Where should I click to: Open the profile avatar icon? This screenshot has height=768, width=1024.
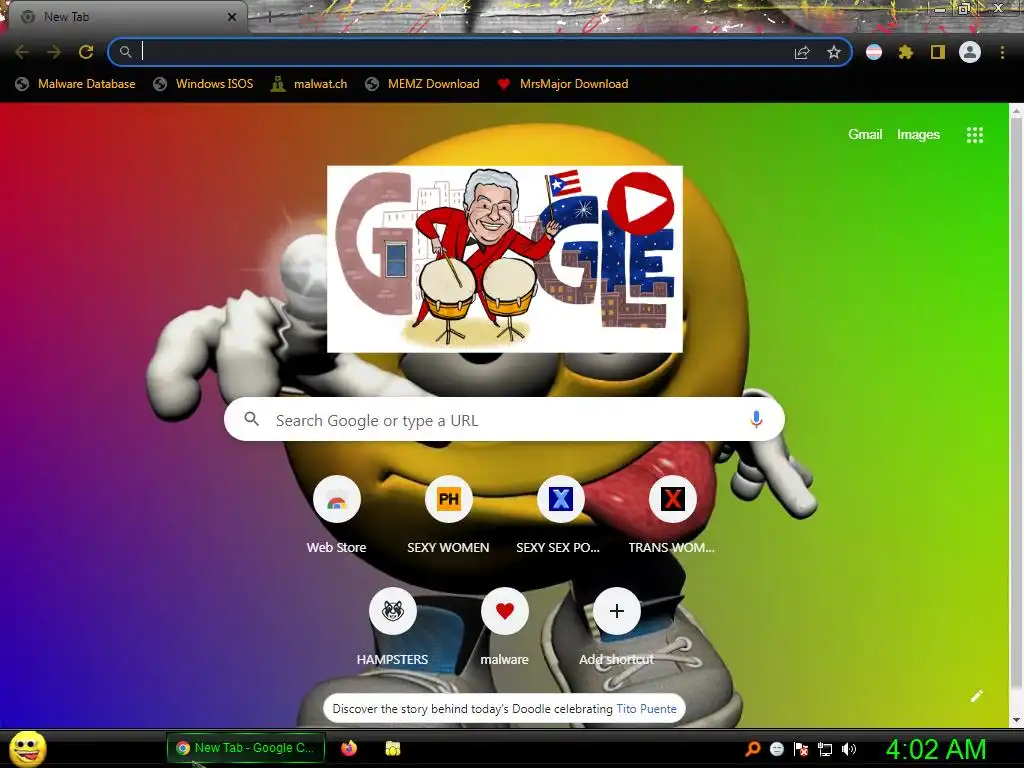pos(970,52)
